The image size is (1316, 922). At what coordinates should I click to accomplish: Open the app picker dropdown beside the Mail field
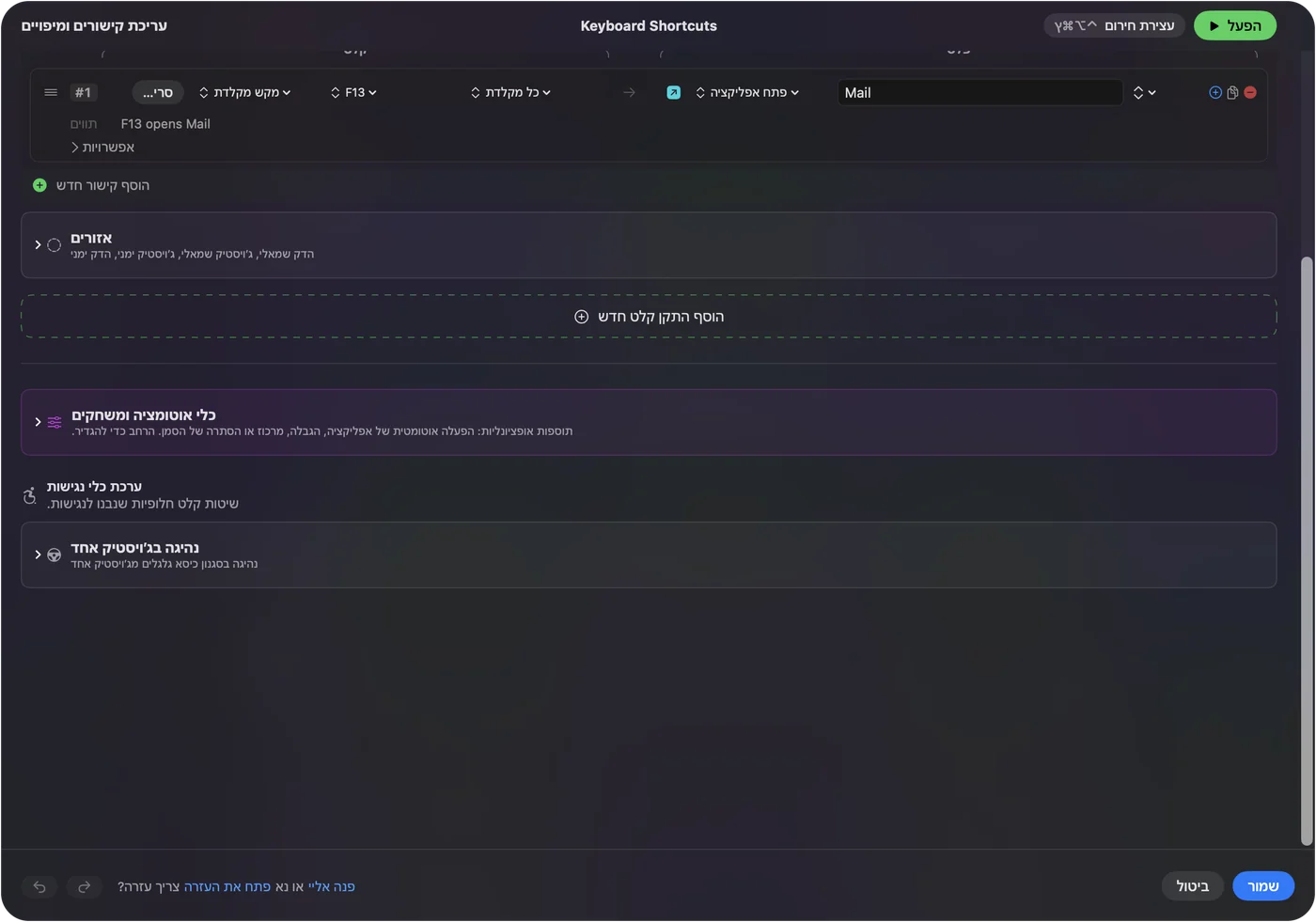click(x=1144, y=92)
